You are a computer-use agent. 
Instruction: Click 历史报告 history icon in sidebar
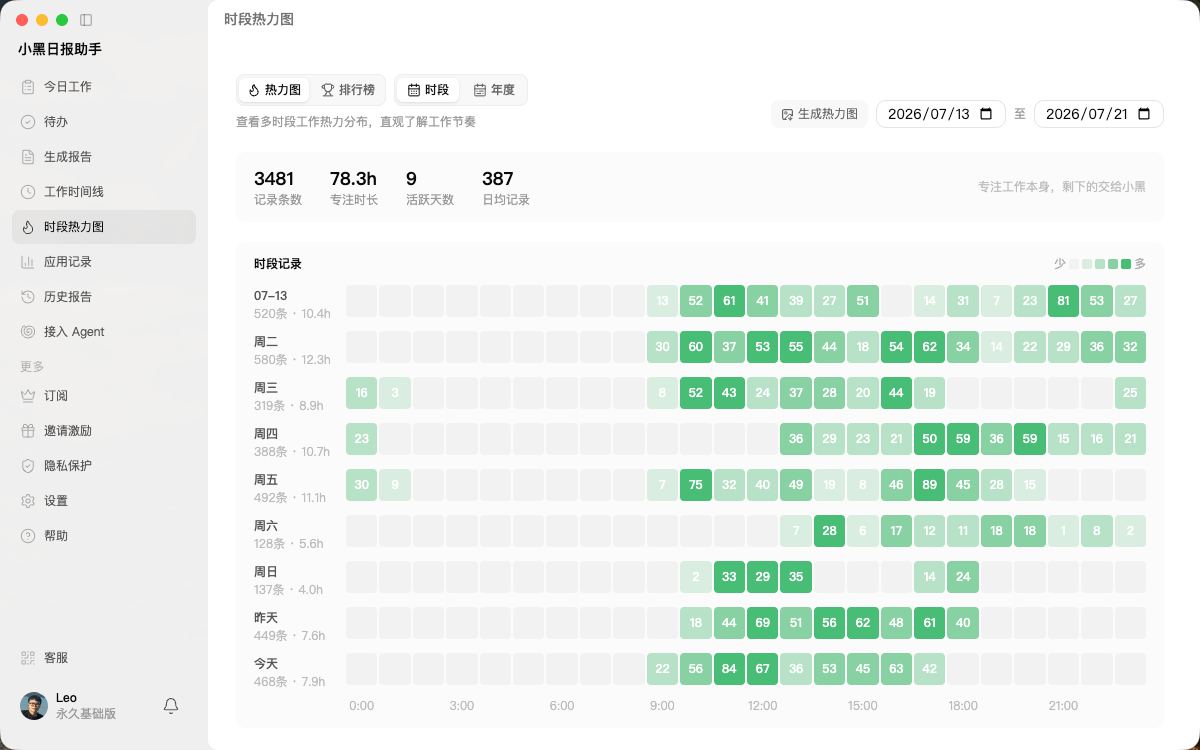(28, 297)
